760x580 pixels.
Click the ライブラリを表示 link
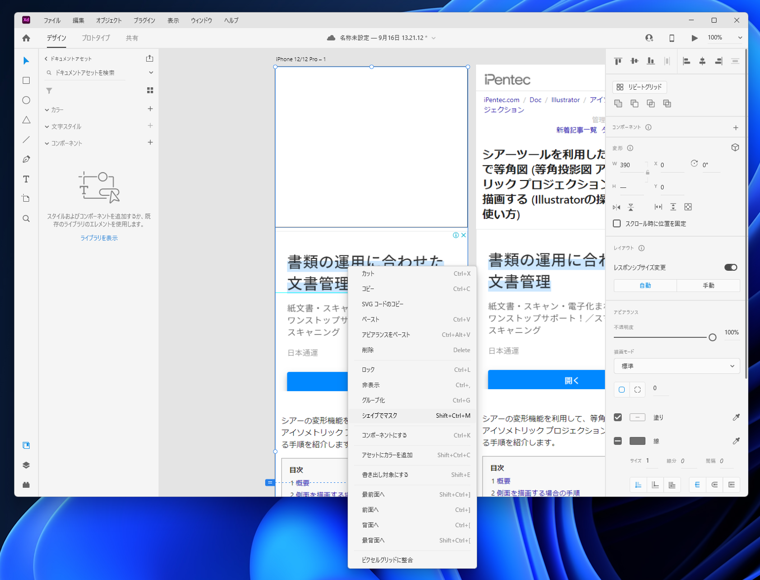pyautogui.click(x=99, y=238)
